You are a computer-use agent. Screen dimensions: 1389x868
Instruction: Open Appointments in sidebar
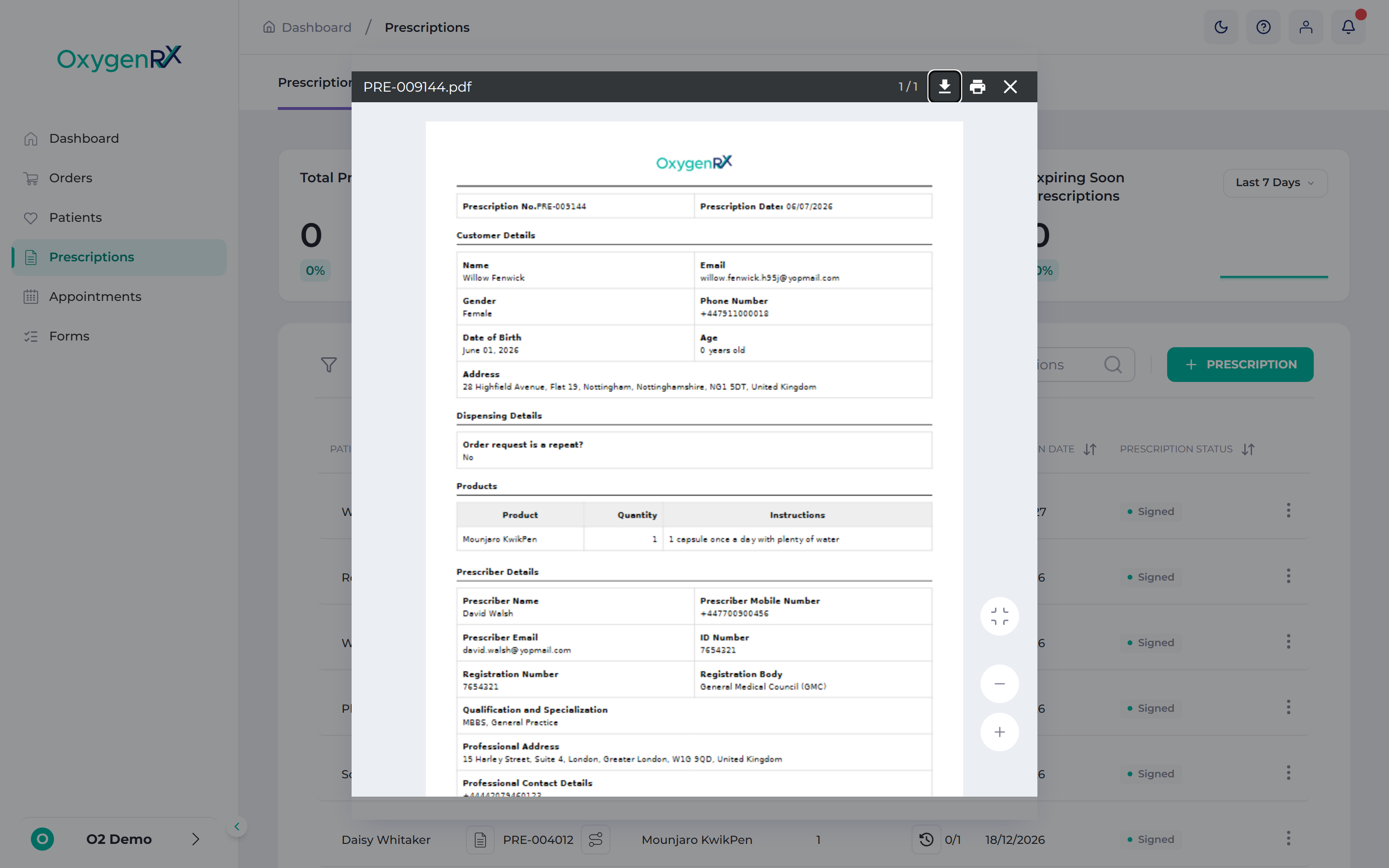point(119,297)
